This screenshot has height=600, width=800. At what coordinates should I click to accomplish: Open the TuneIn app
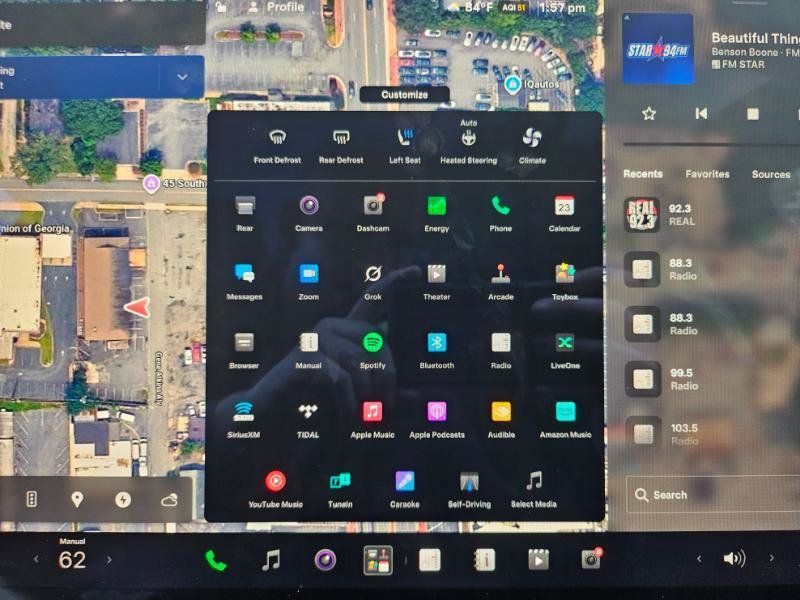click(x=340, y=481)
